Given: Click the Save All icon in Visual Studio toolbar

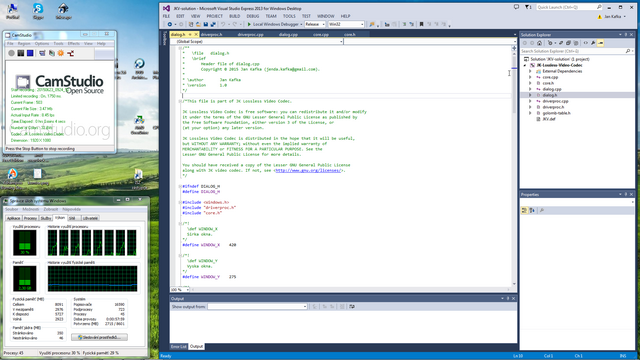Looking at the screenshot, I should pyautogui.click(x=213, y=24).
